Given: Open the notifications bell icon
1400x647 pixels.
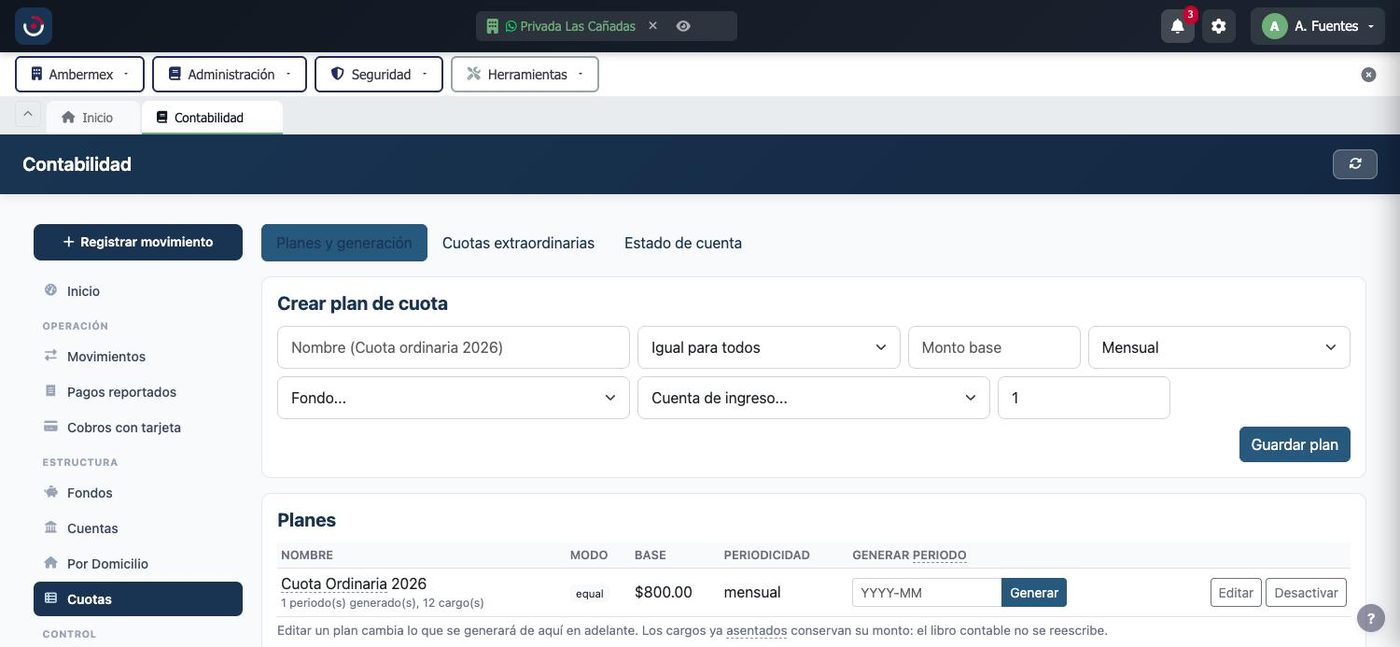Looking at the screenshot, I should pos(1177,26).
